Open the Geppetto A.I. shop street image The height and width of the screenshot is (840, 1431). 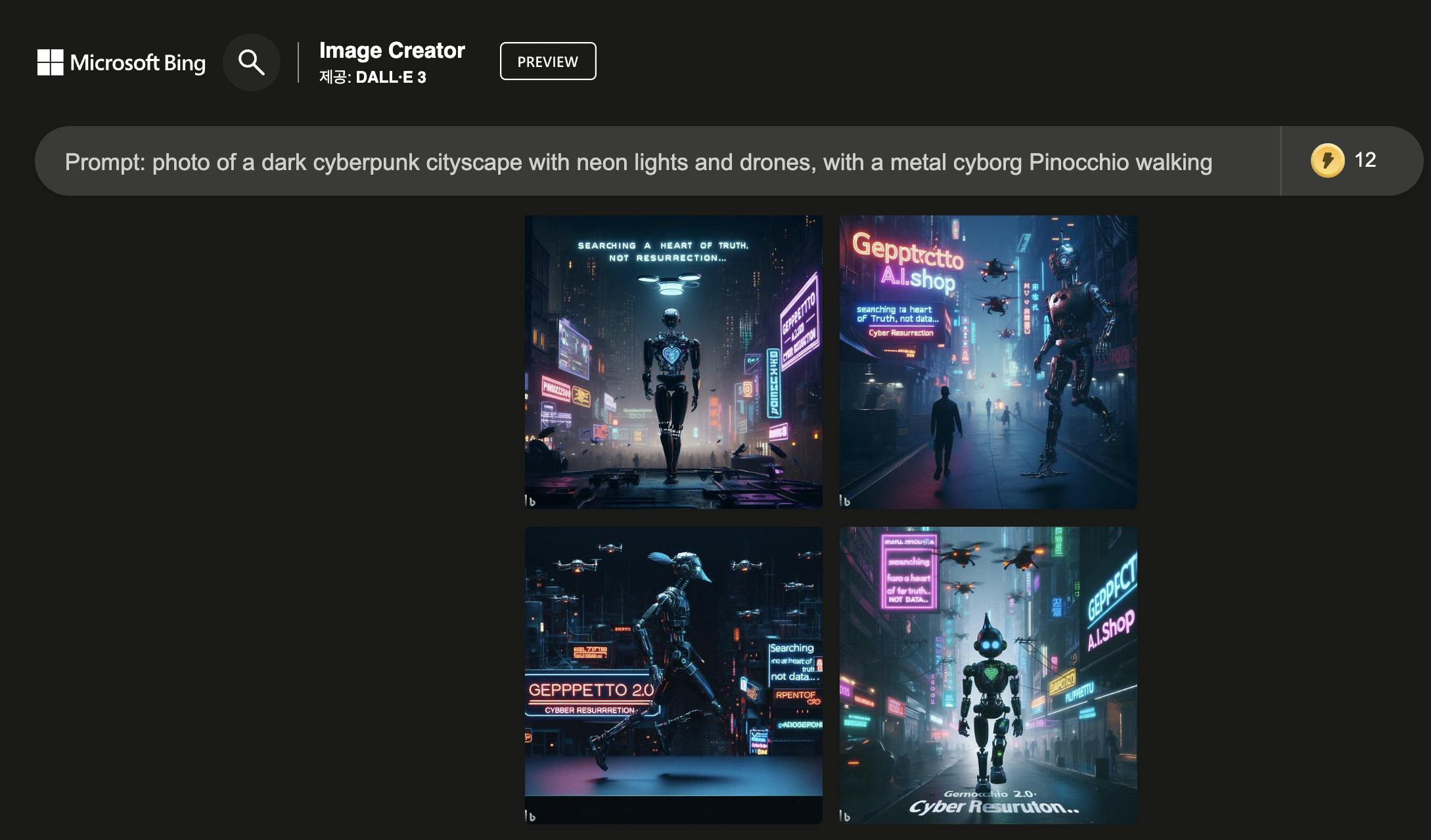[988, 362]
